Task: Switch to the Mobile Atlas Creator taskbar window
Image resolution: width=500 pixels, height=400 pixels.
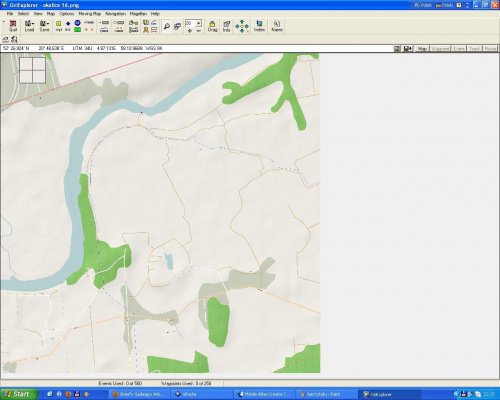Action: click(265, 394)
